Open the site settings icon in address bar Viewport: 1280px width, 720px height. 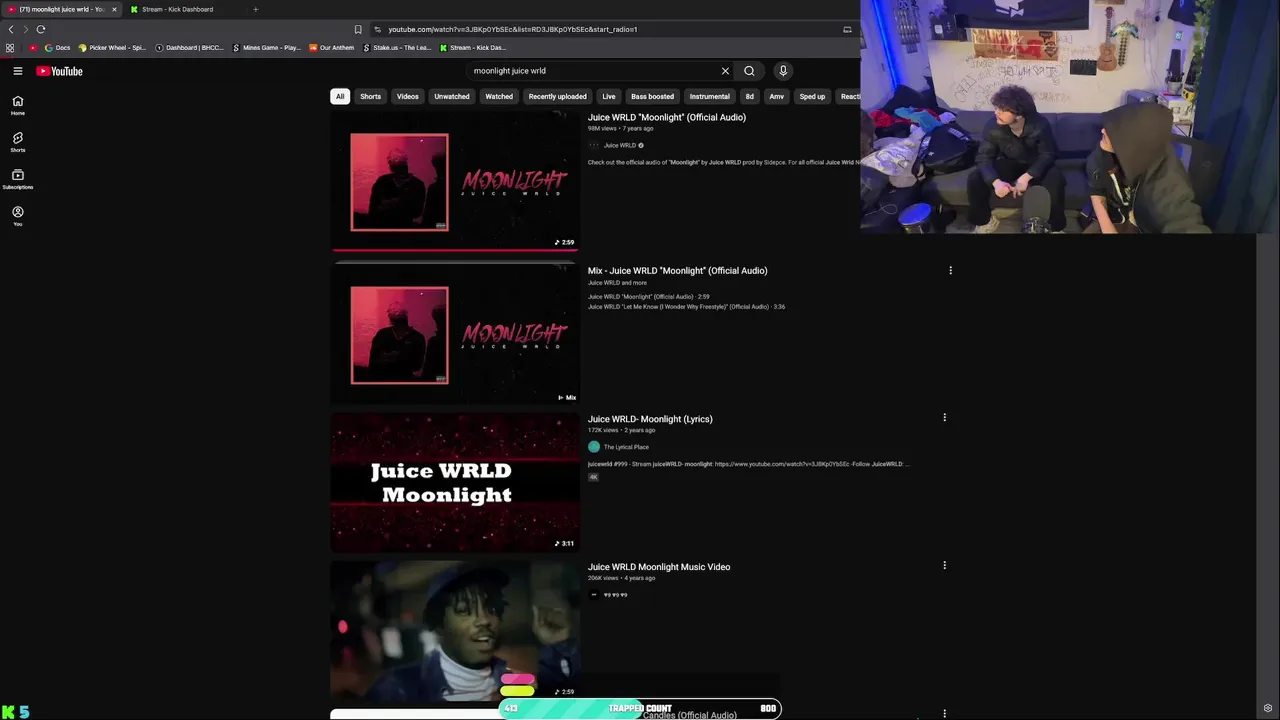(x=378, y=29)
